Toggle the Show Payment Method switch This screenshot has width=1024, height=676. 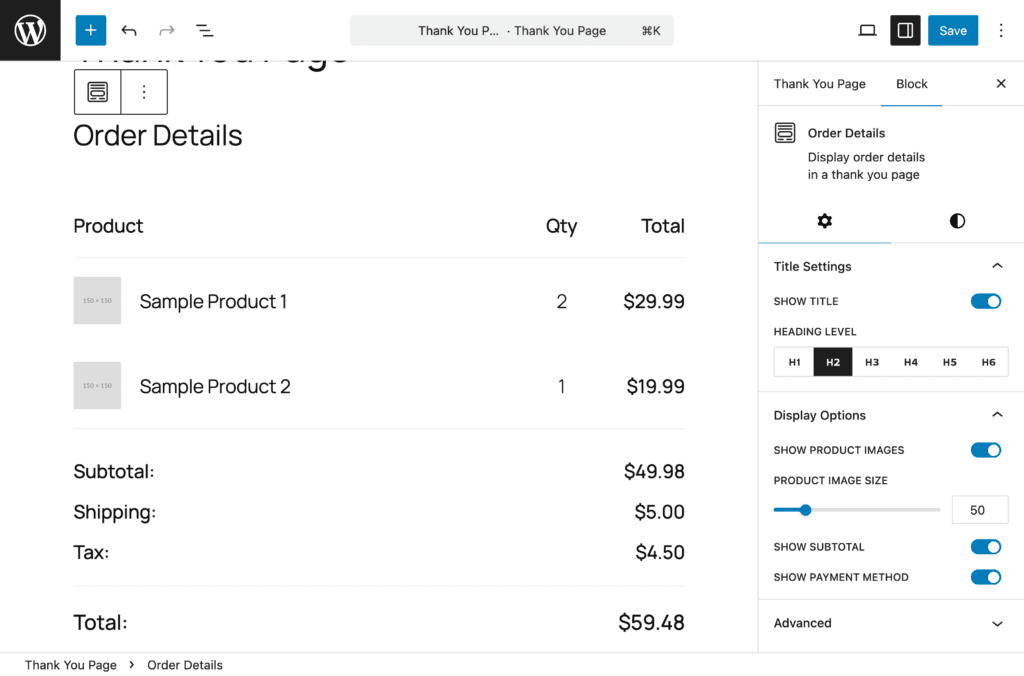click(985, 577)
